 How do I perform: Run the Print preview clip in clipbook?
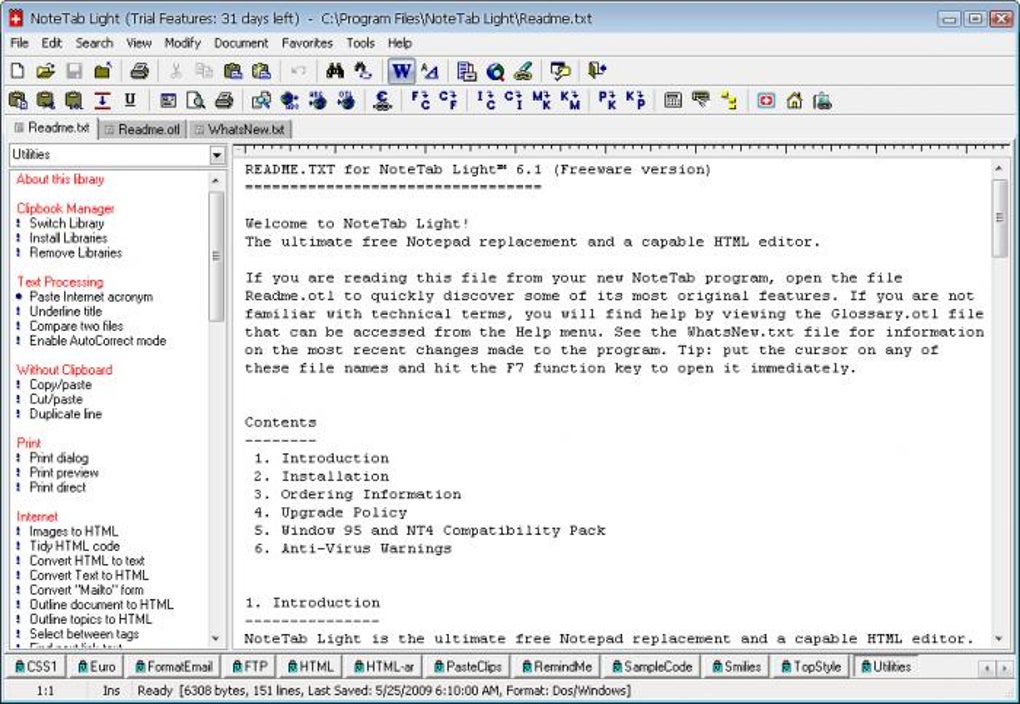(64, 473)
